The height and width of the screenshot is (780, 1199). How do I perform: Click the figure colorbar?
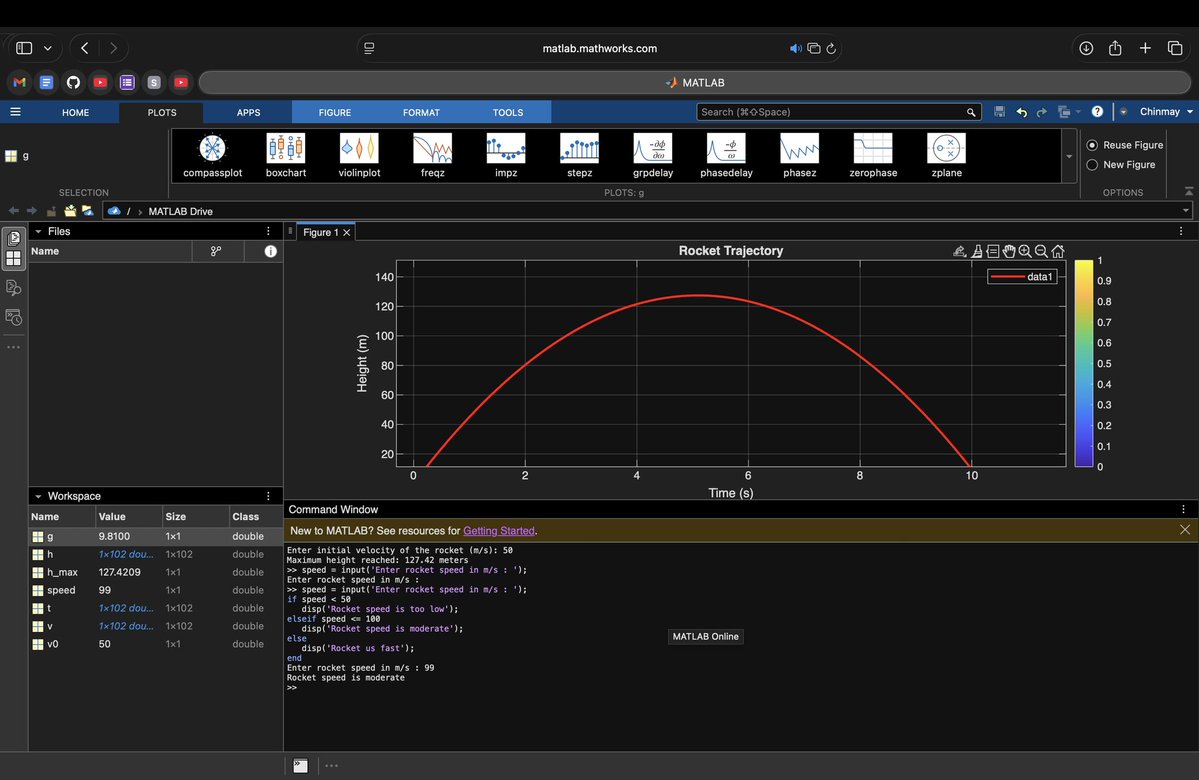1084,363
